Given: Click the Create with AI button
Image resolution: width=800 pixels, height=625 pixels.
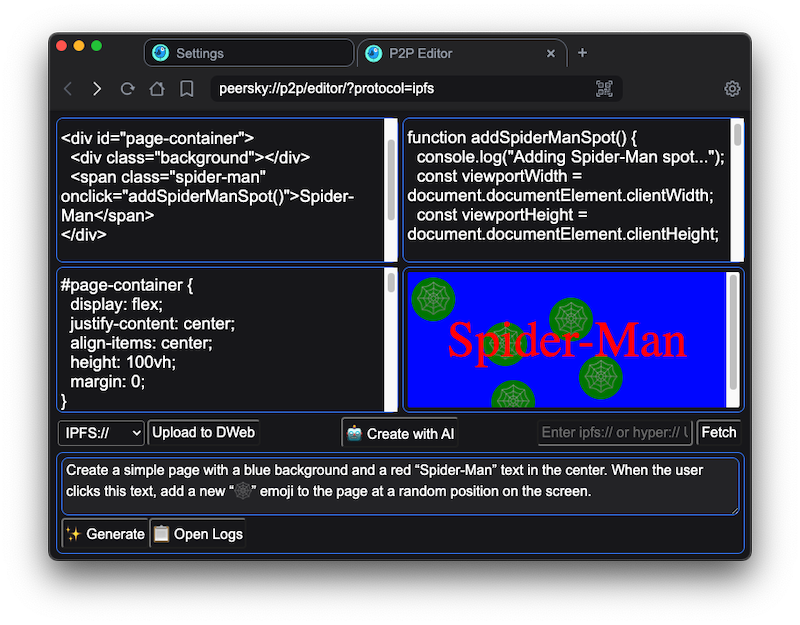Looking at the screenshot, I should coord(400,433).
